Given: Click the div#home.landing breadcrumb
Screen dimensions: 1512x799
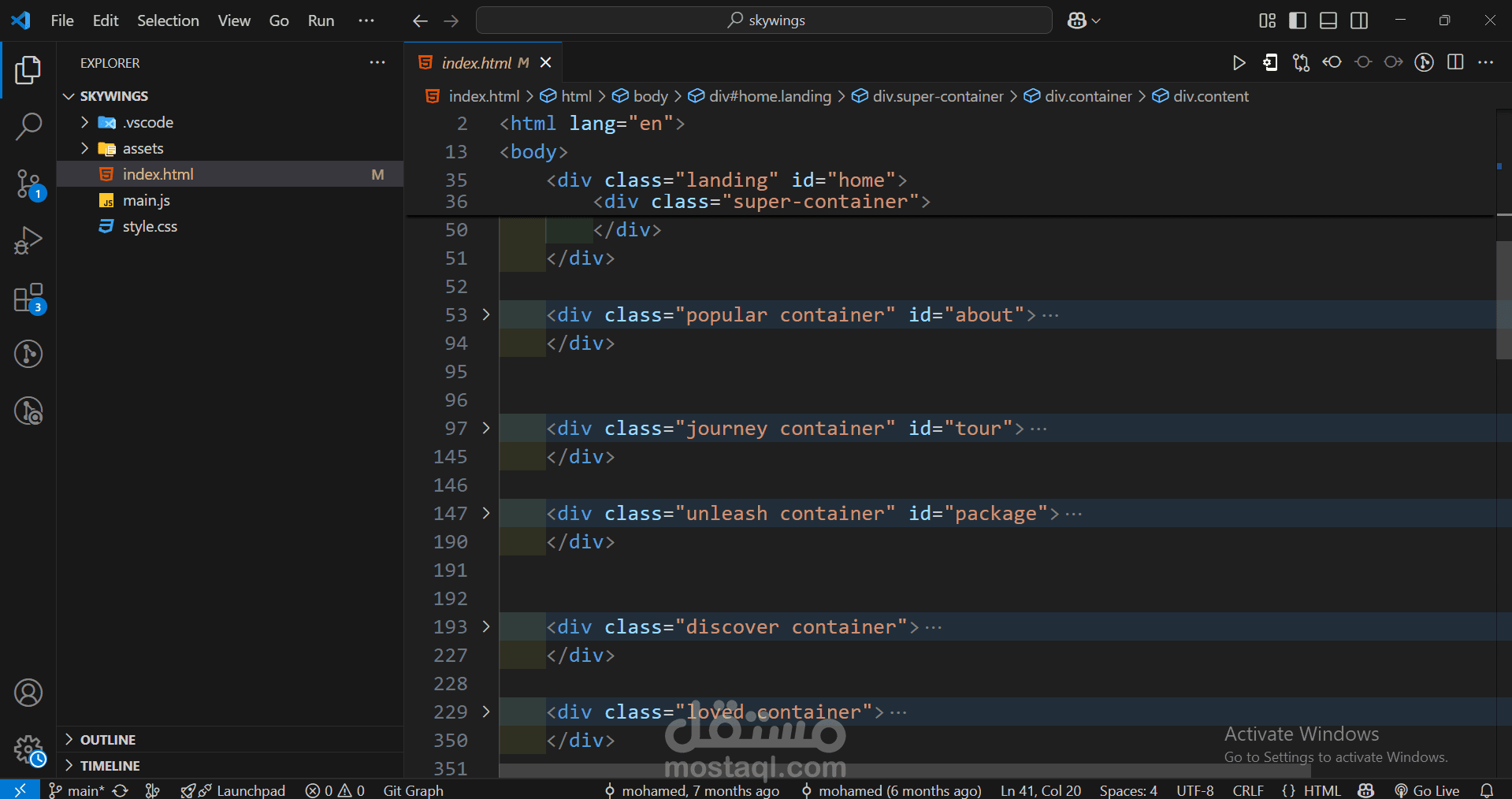Looking at the screenshot, I should click(760, 96).
